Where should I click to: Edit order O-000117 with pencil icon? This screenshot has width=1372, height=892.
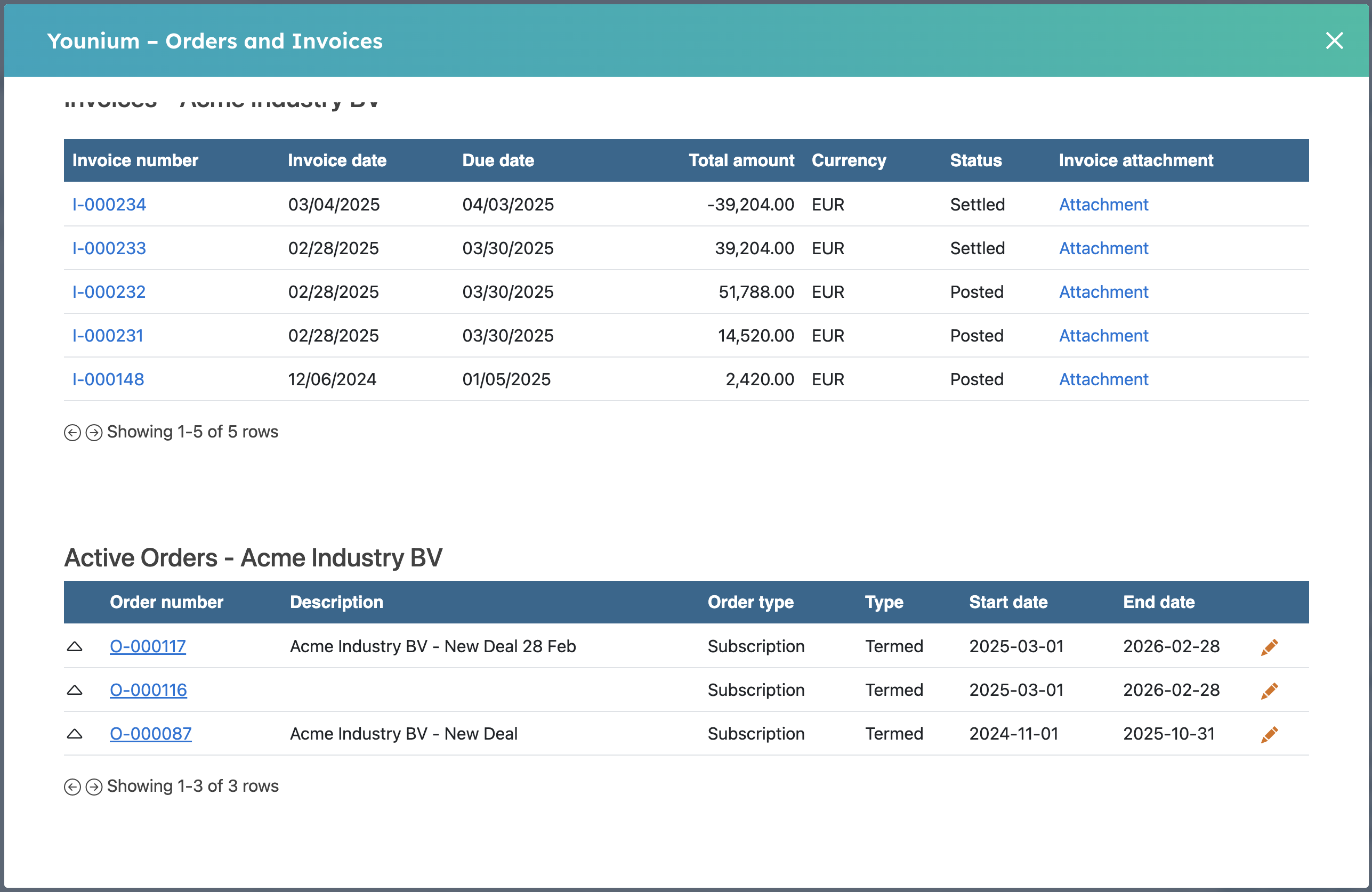[1269, 647]
